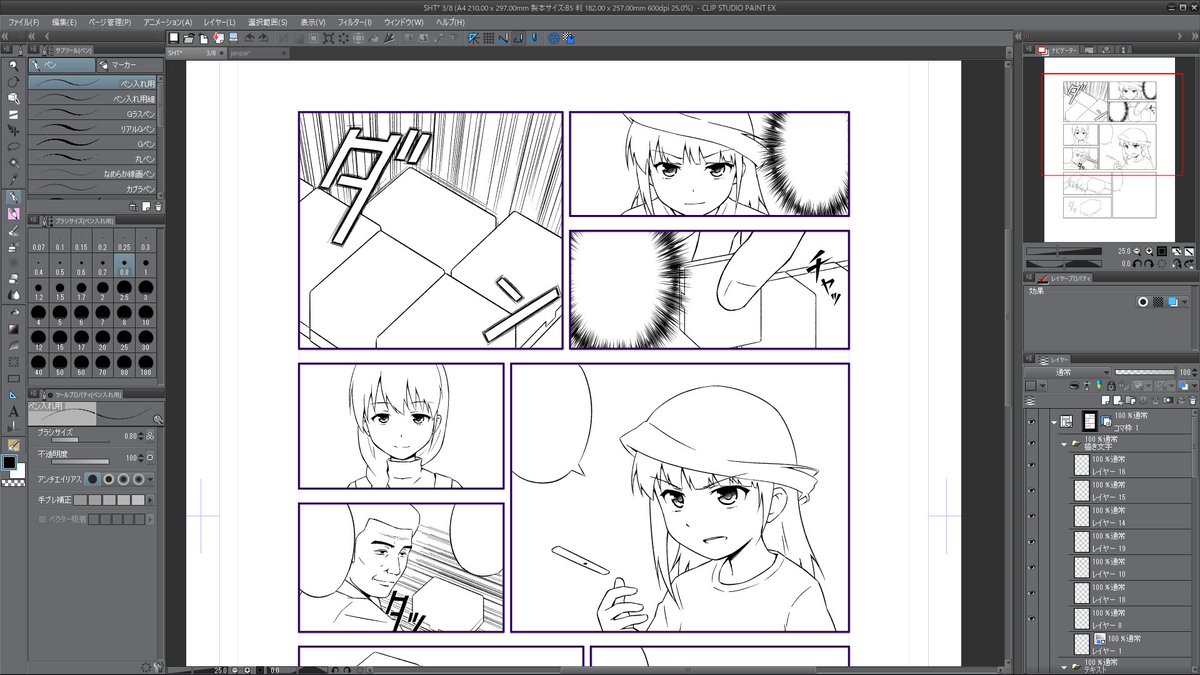
Task: Select the Pen tool in the tool palette
Action: click(x=13, y=196)
